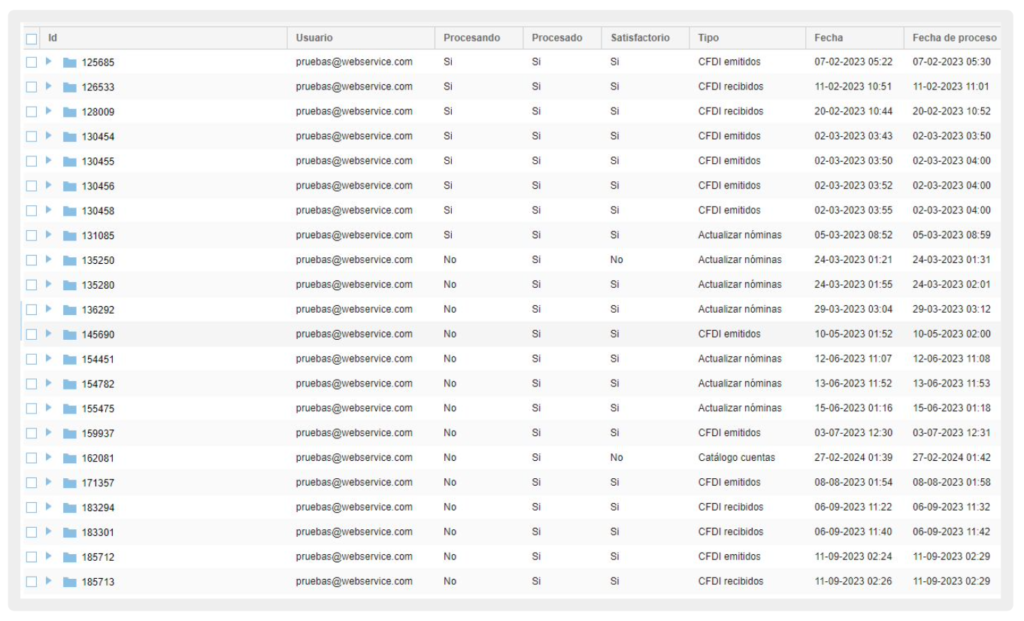This screenshot has height=621, width=1024.
Task: Expand details arrow of row 136292
Action: pos(48,309)
